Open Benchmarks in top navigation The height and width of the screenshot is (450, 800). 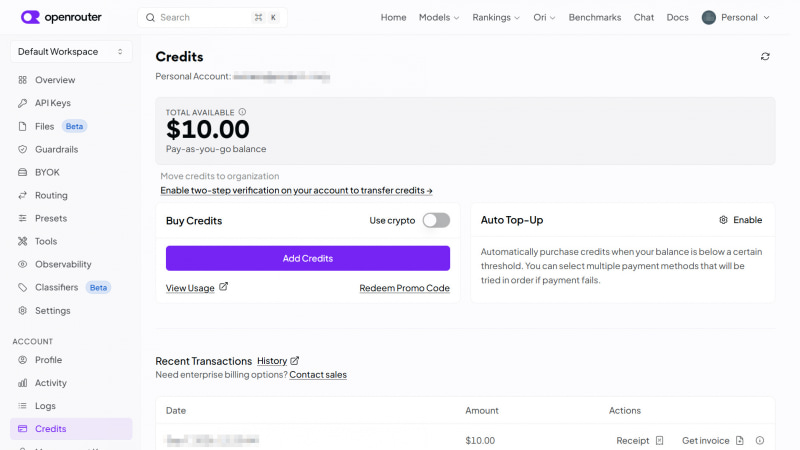(595, 17)
